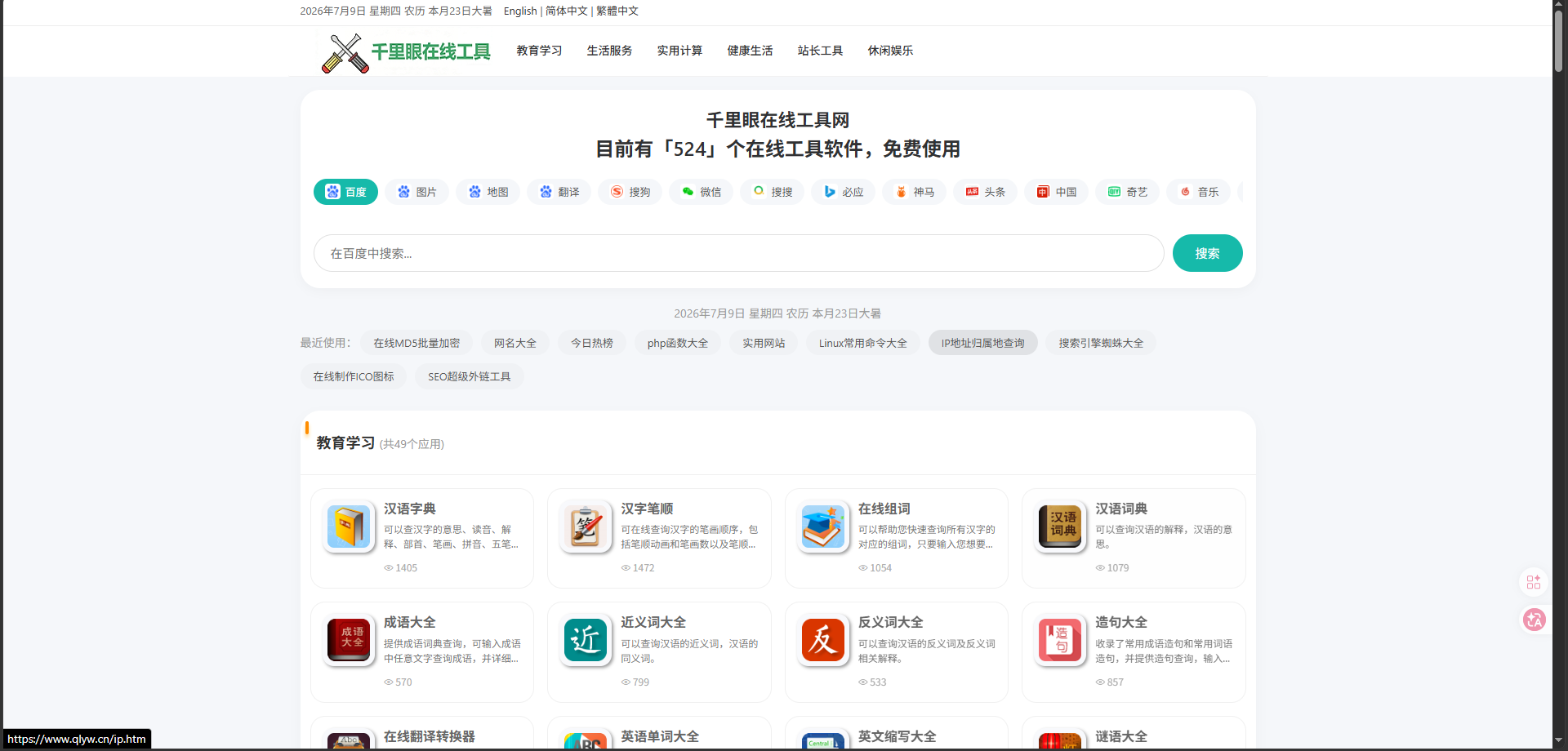The height and width of the screenshot is (751, 1568).
Task: Open the 英文缩写大全 title link
Action: 898,736
